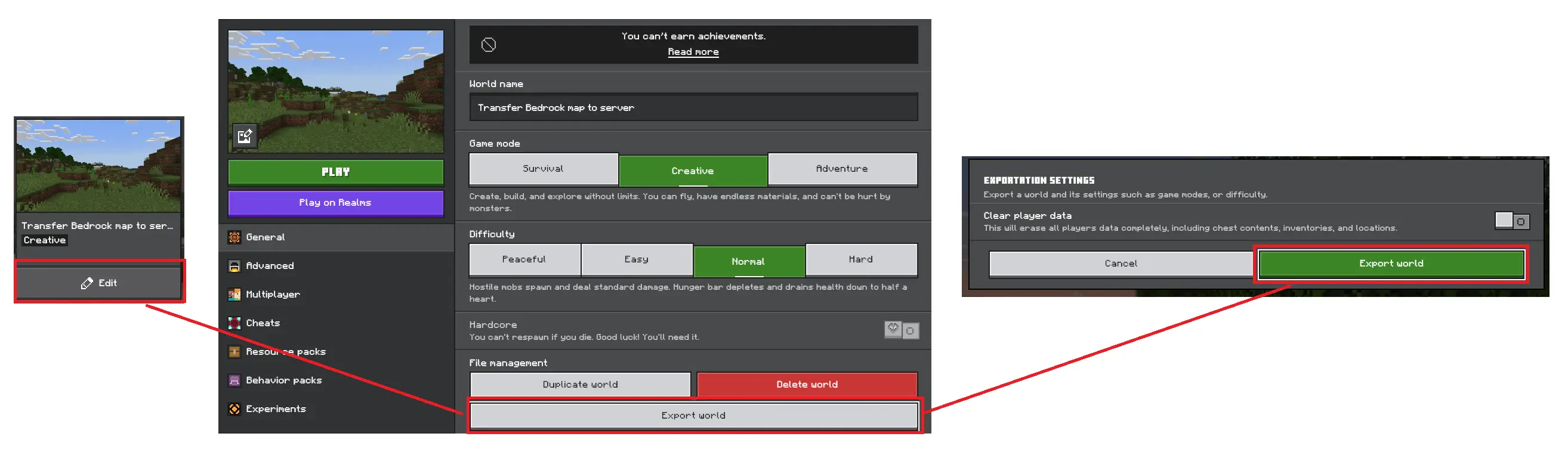Screen dimensions: 1568x452
Task: Click the edit world image icon
Action: pyautogui.click(x=245, y=137)
